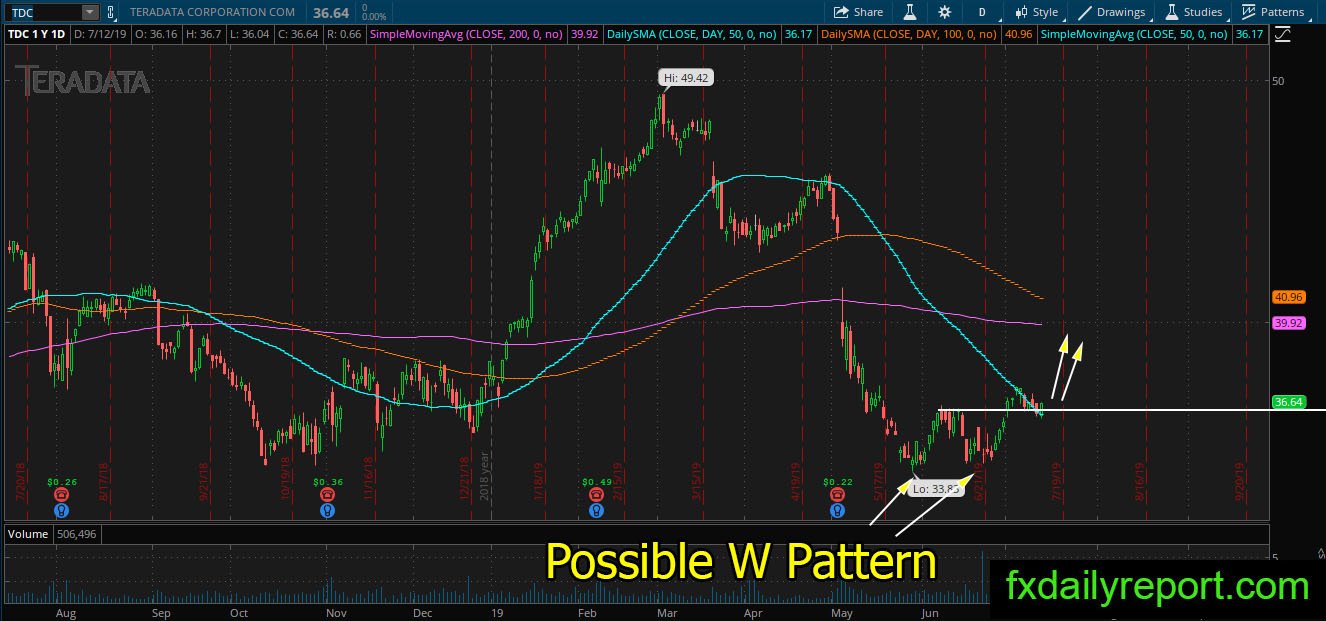Click the Share button

(859, 12)
